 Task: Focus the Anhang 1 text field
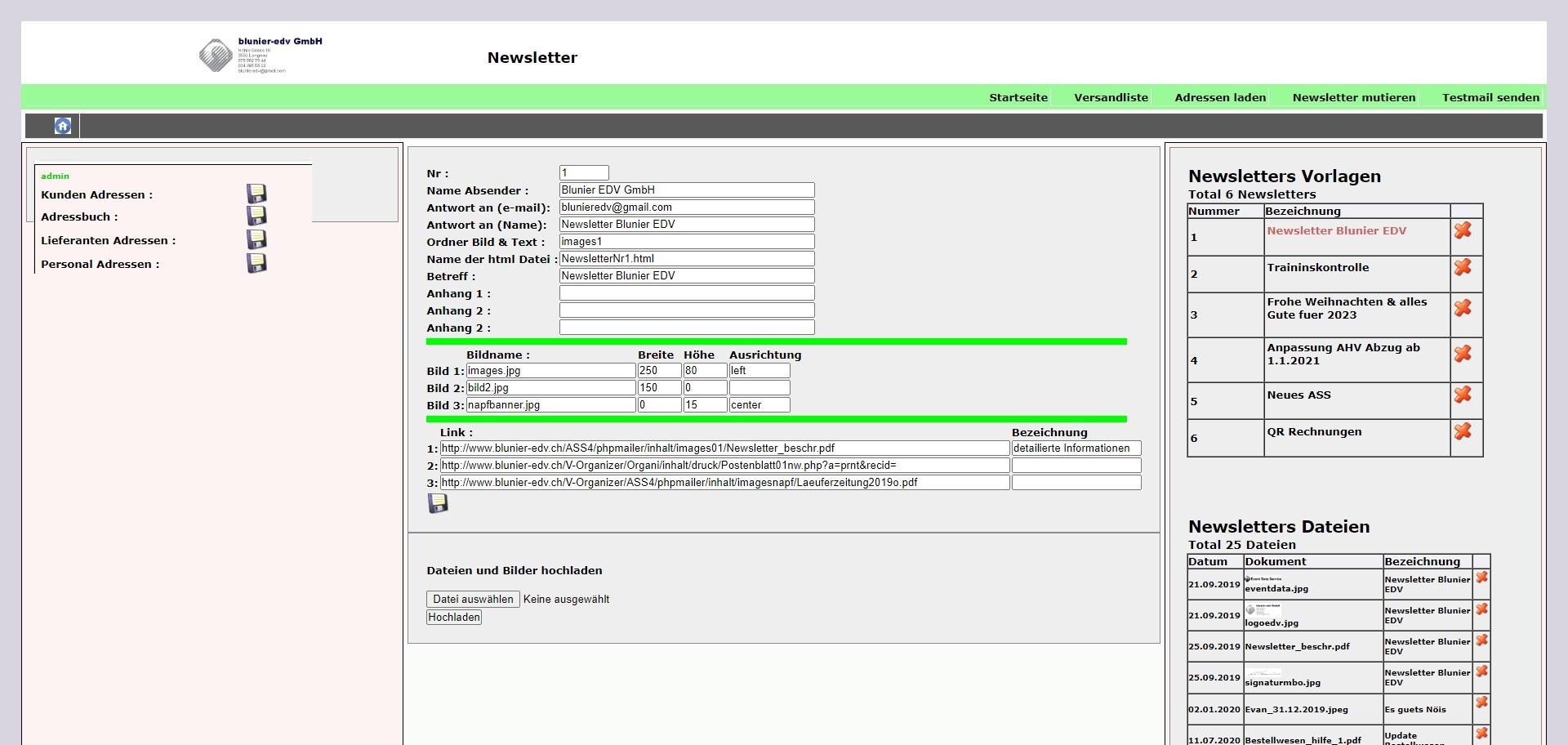[686, 293]
